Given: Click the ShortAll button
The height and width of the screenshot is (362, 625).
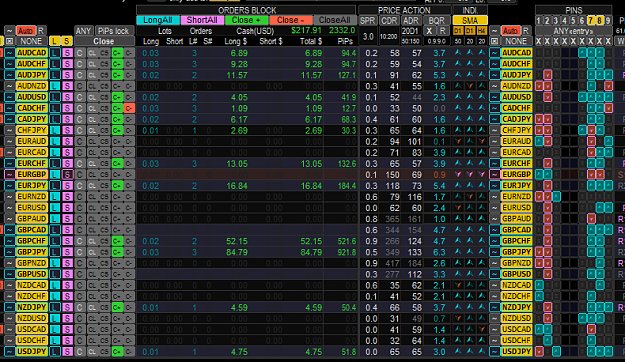Looking at the screenshot, I should pos(202,20).
